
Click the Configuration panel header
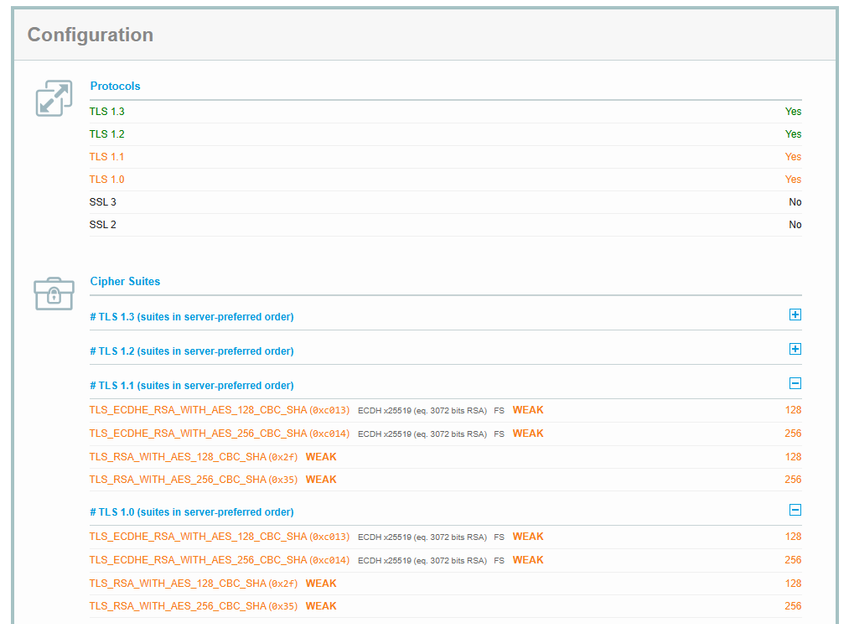tap(424, 35)
